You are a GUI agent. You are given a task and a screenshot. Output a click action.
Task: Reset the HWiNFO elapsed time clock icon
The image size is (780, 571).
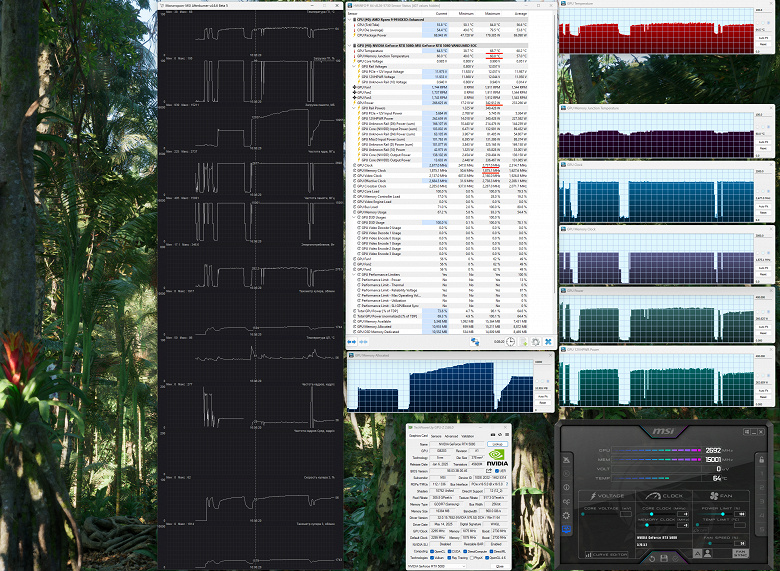point(511,341)
